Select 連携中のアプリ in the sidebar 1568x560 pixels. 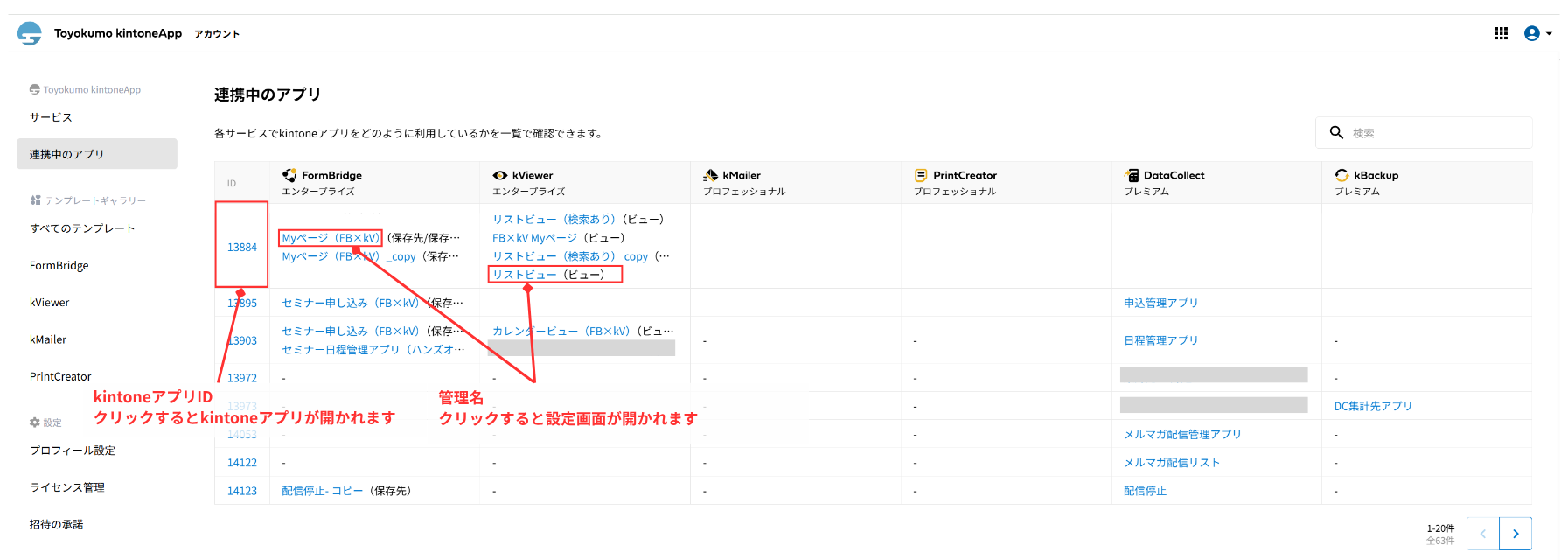97,154
